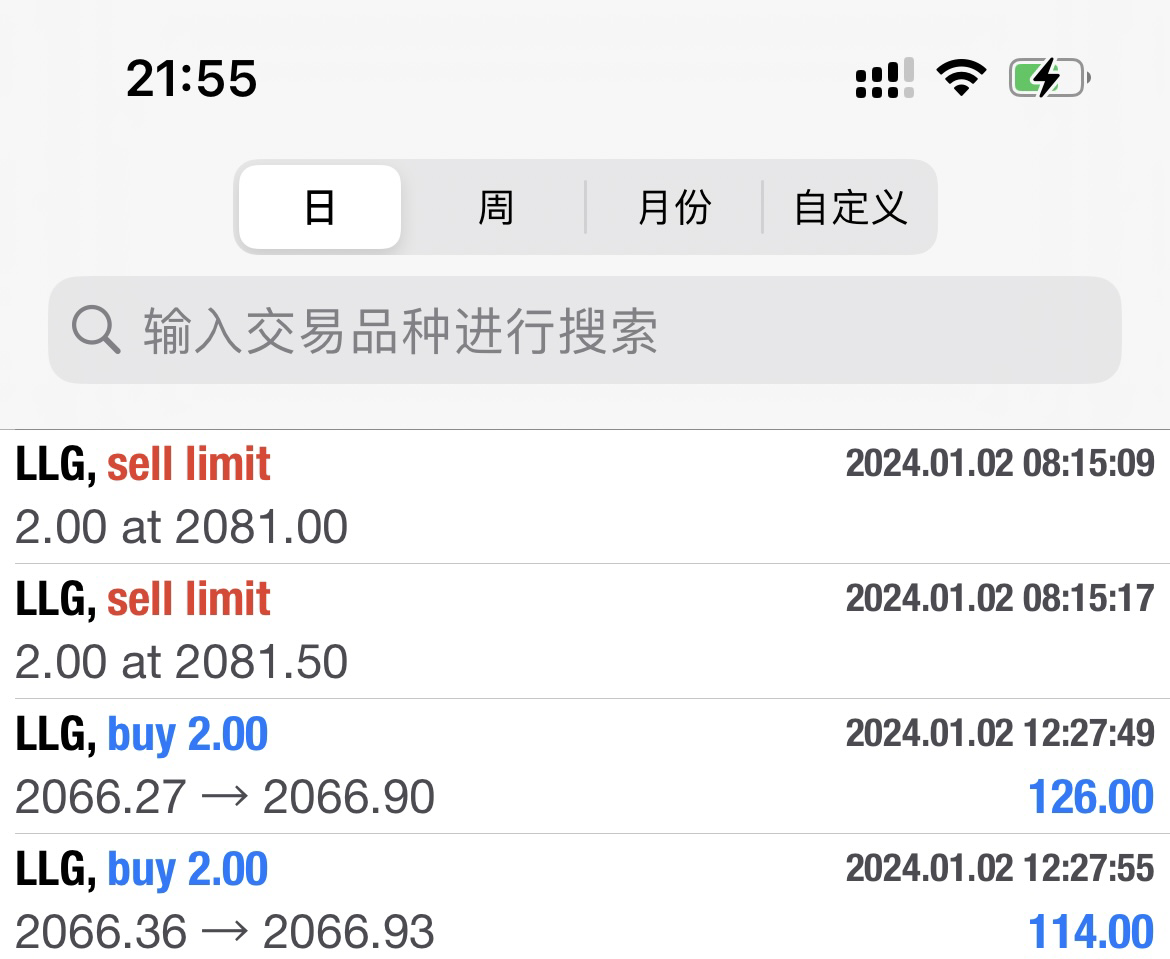Open the buy trade 2066.27 → 2066.90
Screen dimensions: 1170x959
pos(585,766)
